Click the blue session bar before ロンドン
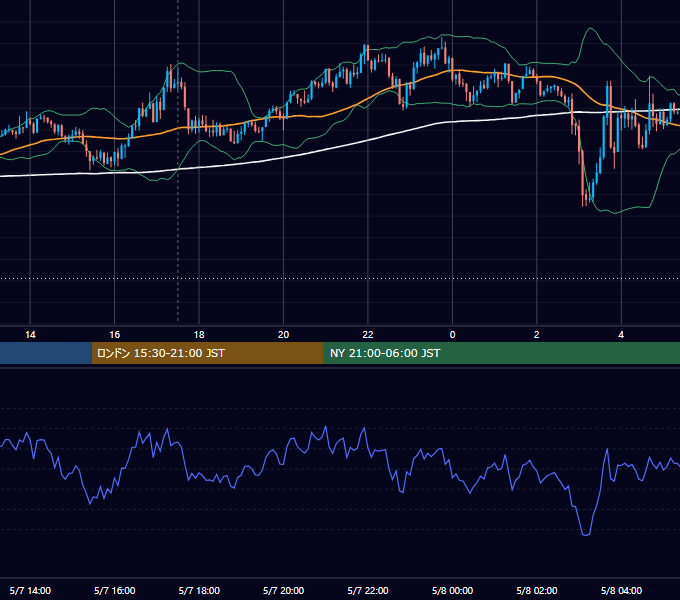 [46, 353]
